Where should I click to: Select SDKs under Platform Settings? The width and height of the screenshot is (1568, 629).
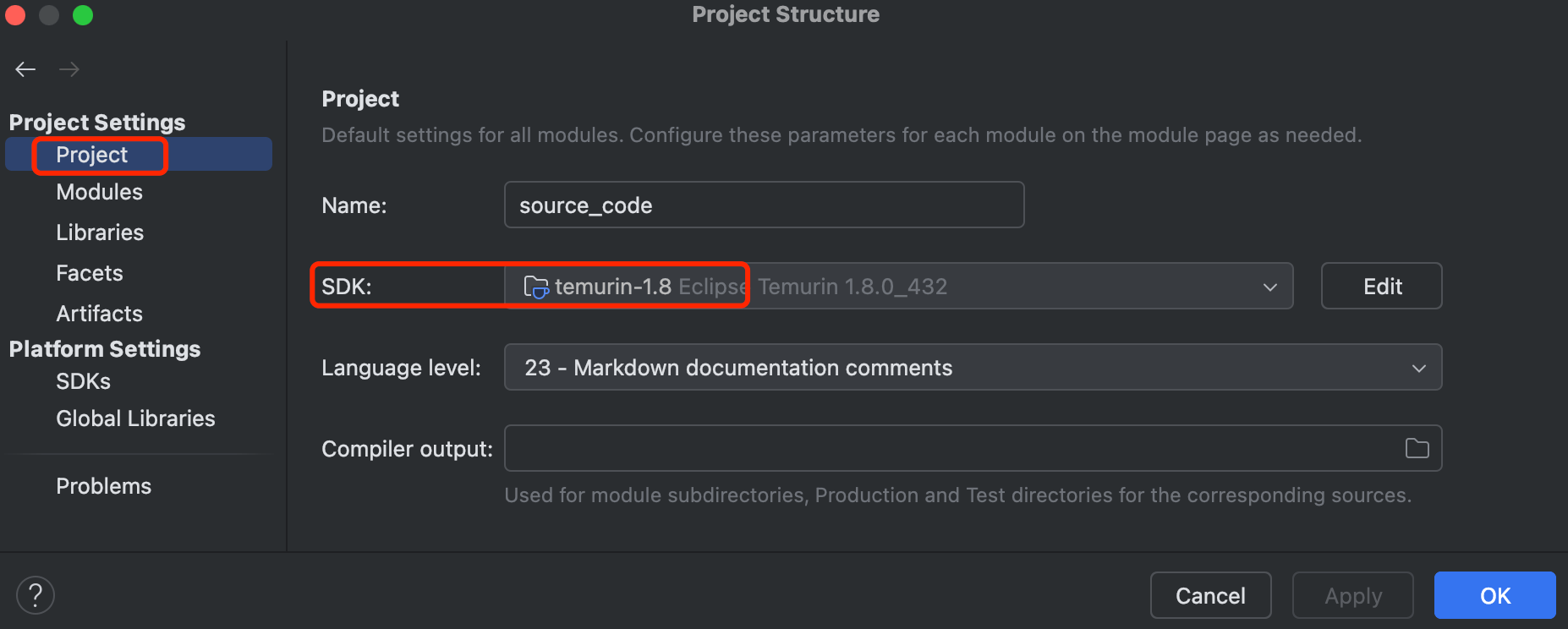pyautogui.click(x=84, y=381)
